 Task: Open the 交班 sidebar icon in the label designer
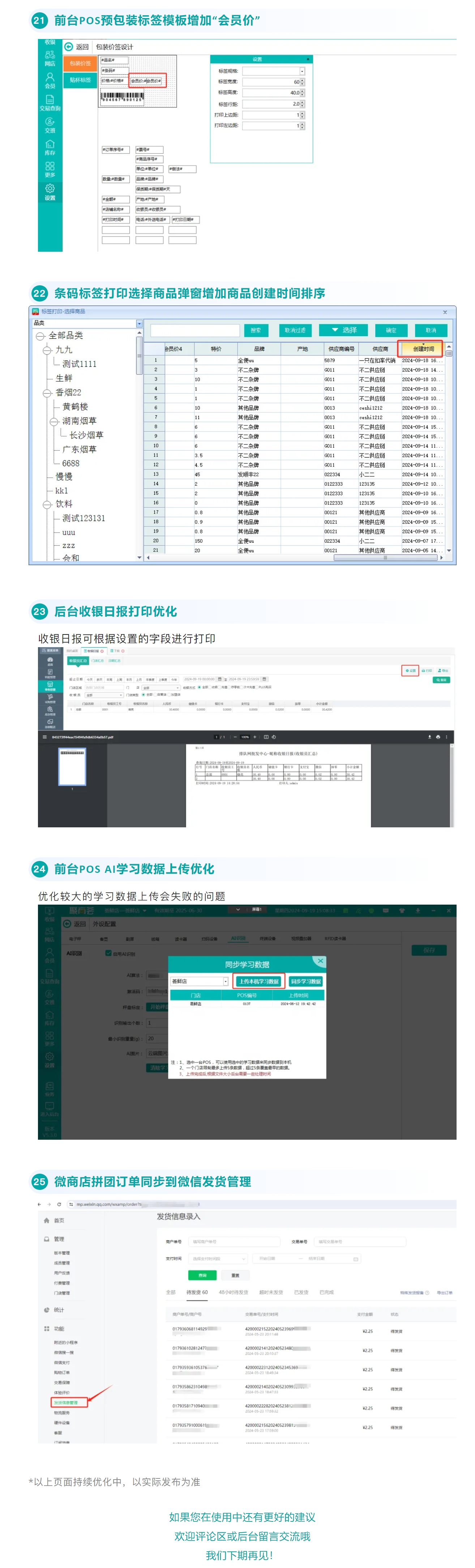50,122
